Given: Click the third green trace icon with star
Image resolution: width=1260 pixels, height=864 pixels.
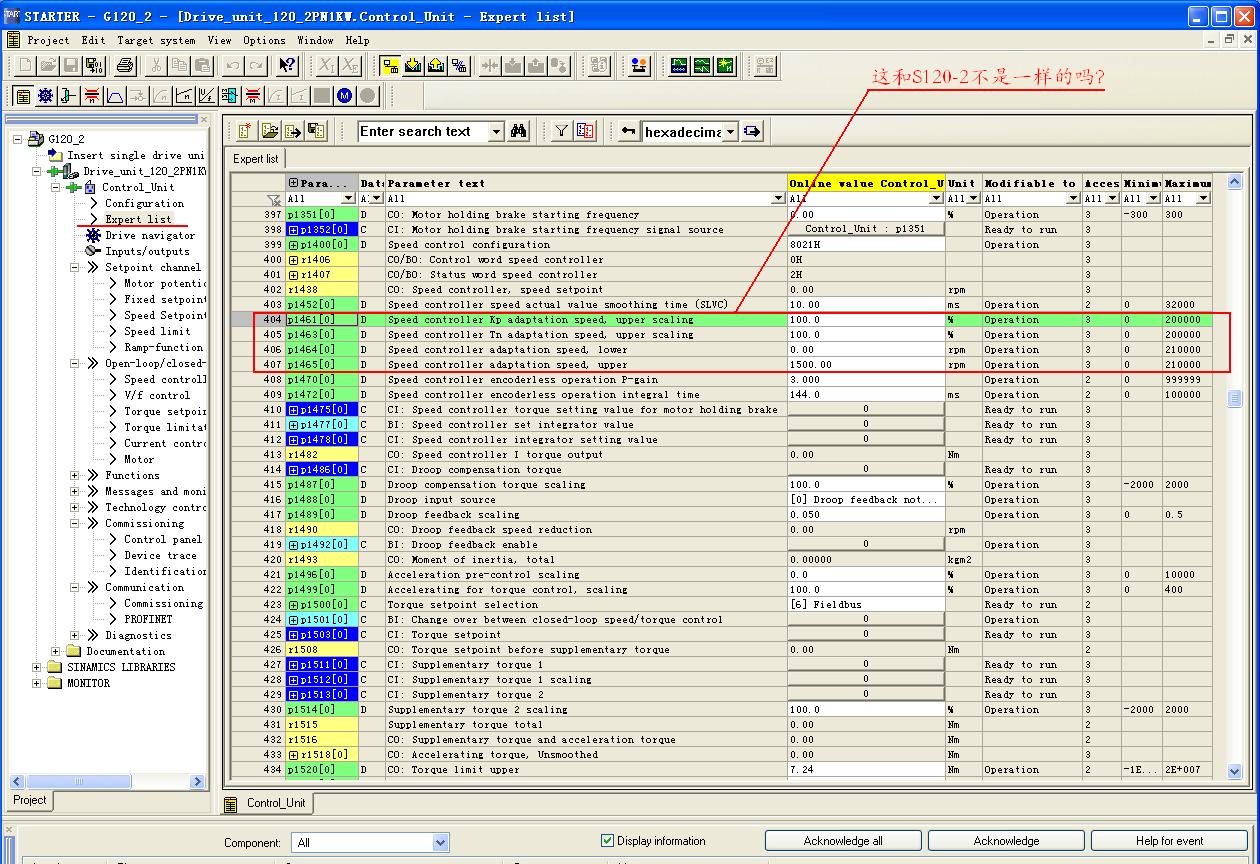Looking at the screenshot, I should click(725, 66).
